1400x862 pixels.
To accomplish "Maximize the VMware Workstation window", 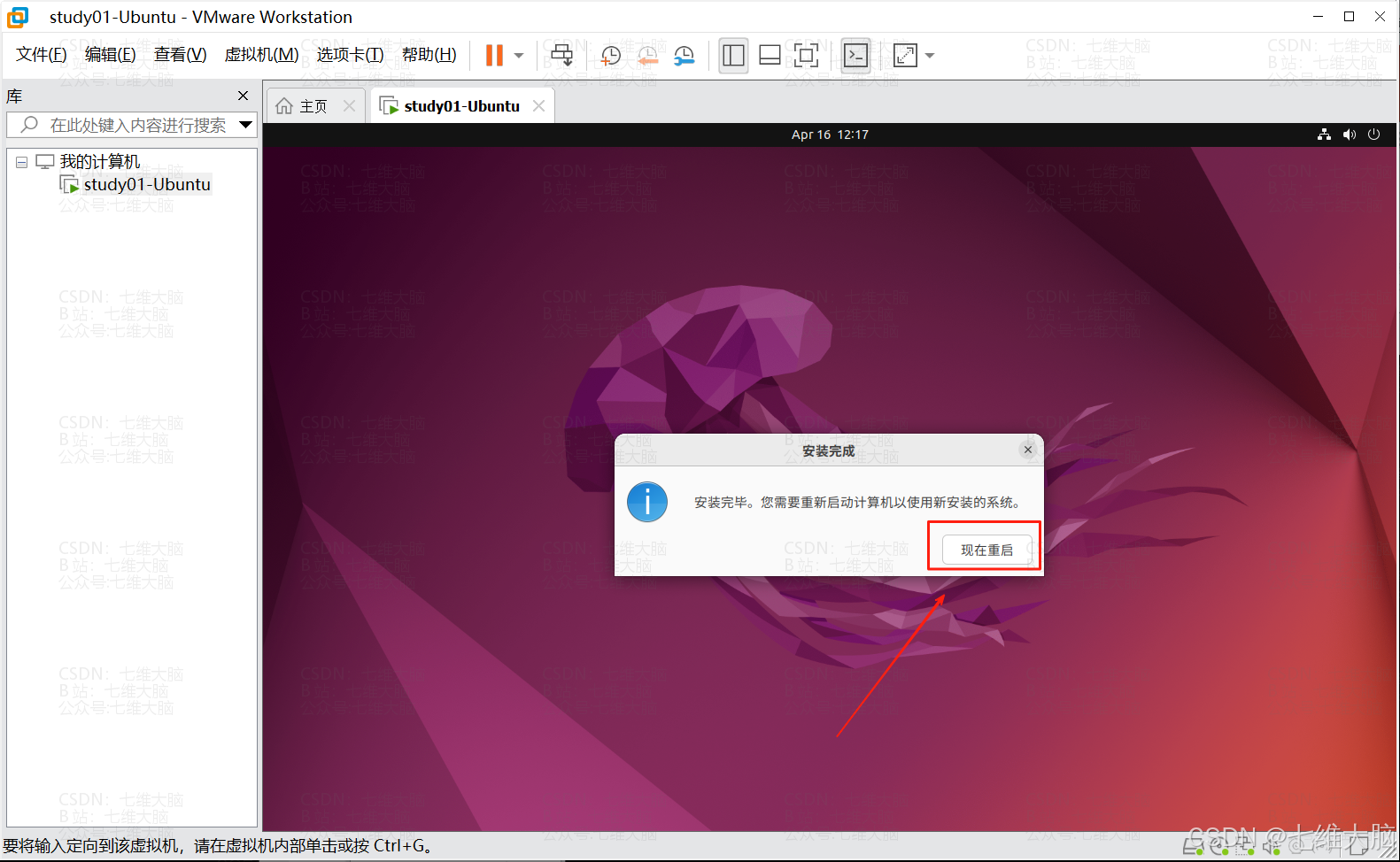I will tap(1349, 16).
